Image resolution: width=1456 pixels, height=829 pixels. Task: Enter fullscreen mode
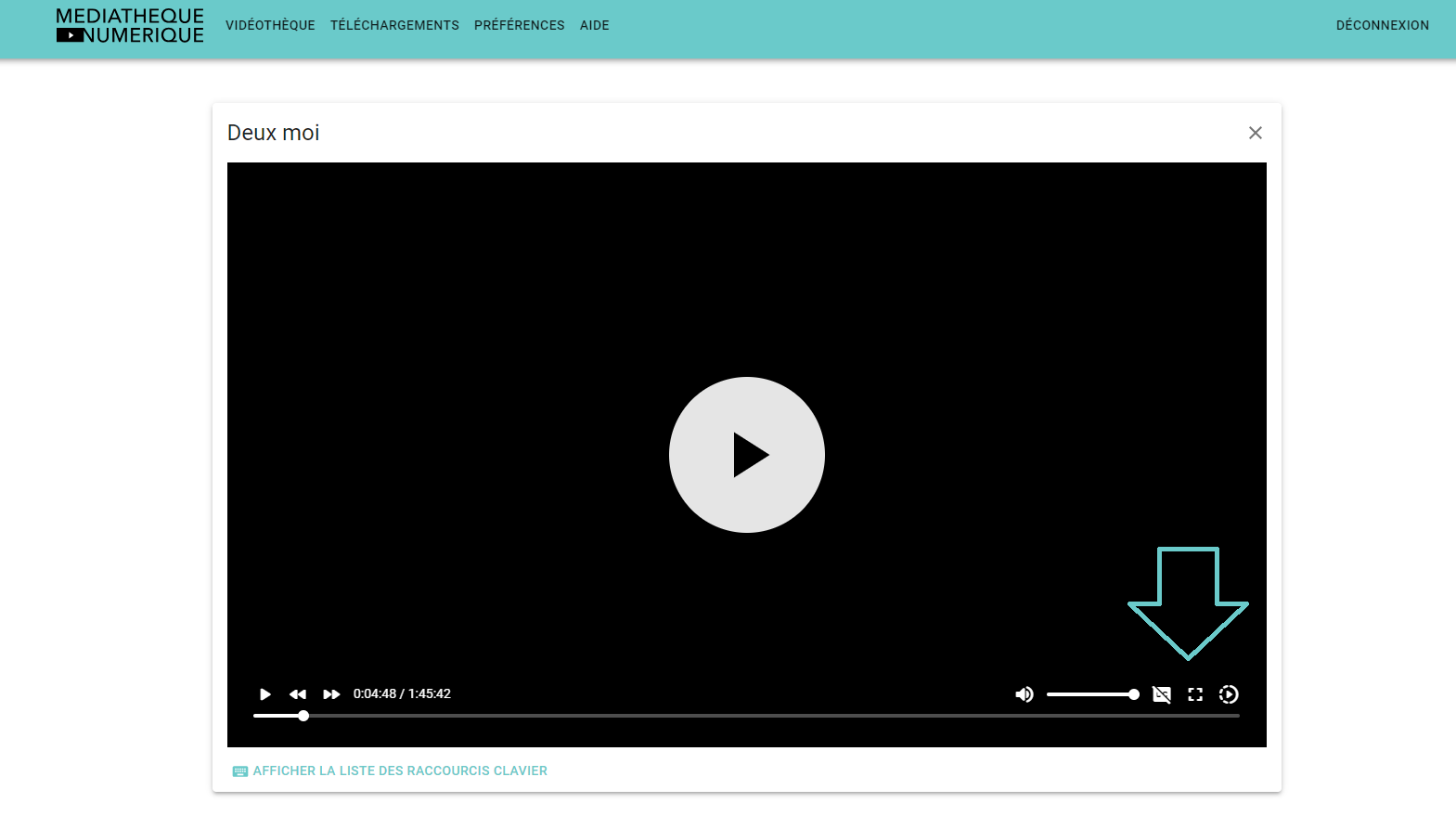pos(1195,694)
